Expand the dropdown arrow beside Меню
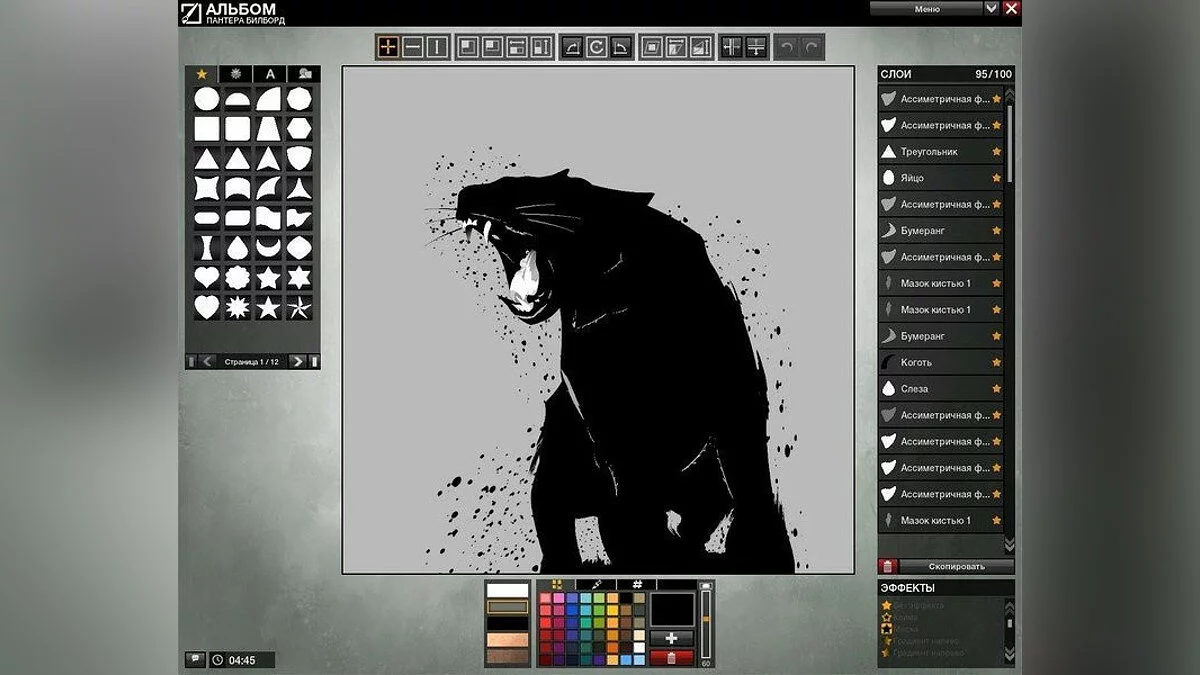This screenshot has height=675, width=1200. pos(991,8)
